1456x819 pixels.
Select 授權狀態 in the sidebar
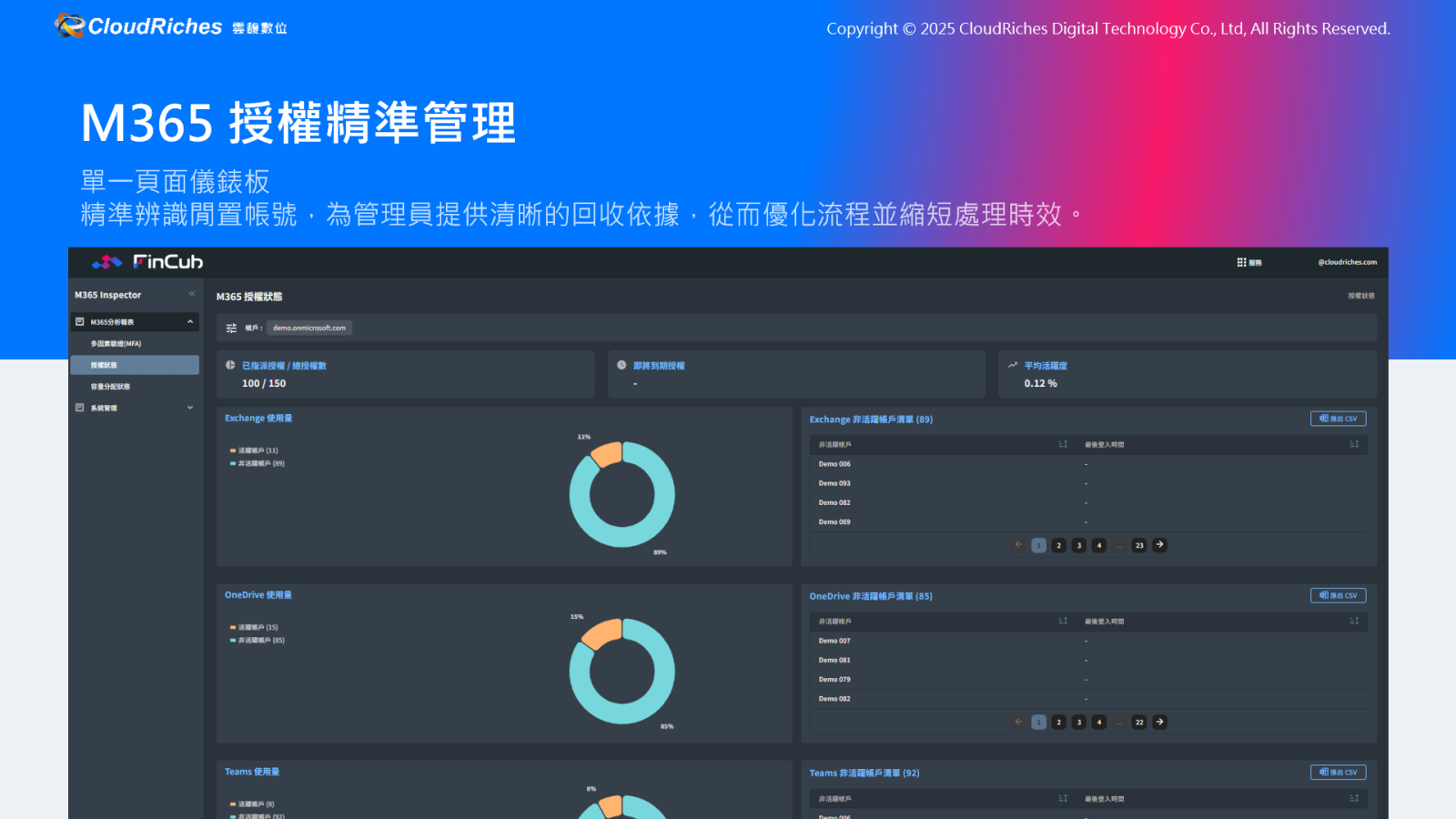point(135,365)
